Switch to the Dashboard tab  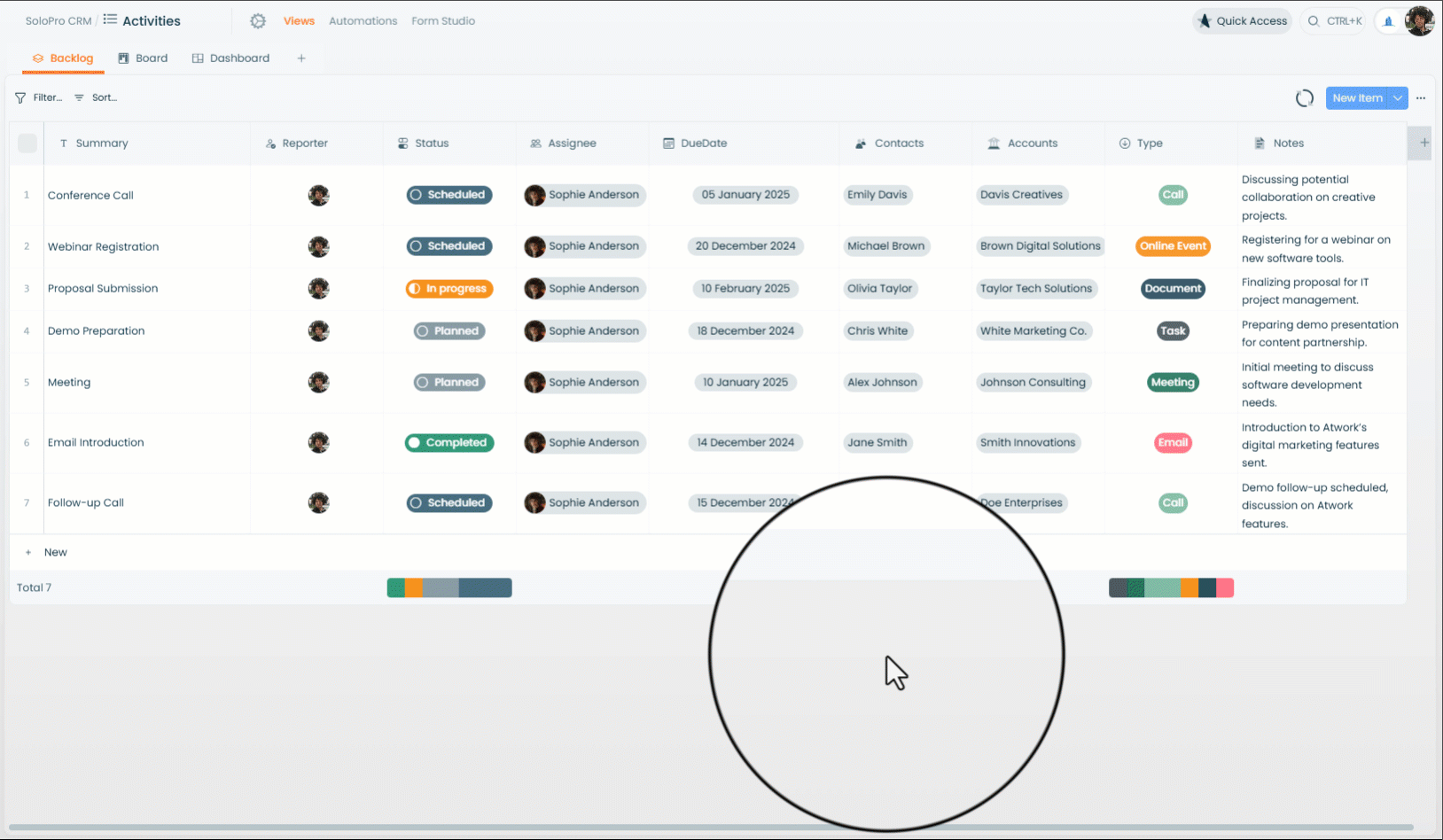pyautogui.click(x=230, y=58)
